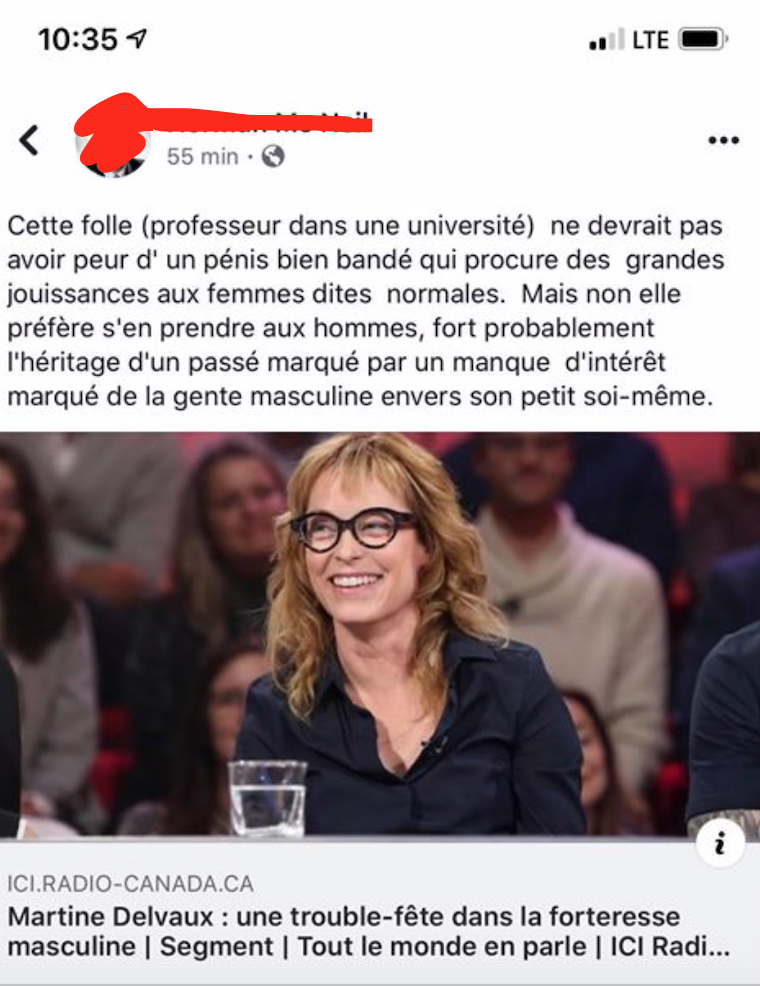Tap the globe public audience icon
760x986 pixels.
[x=273, y=156]
